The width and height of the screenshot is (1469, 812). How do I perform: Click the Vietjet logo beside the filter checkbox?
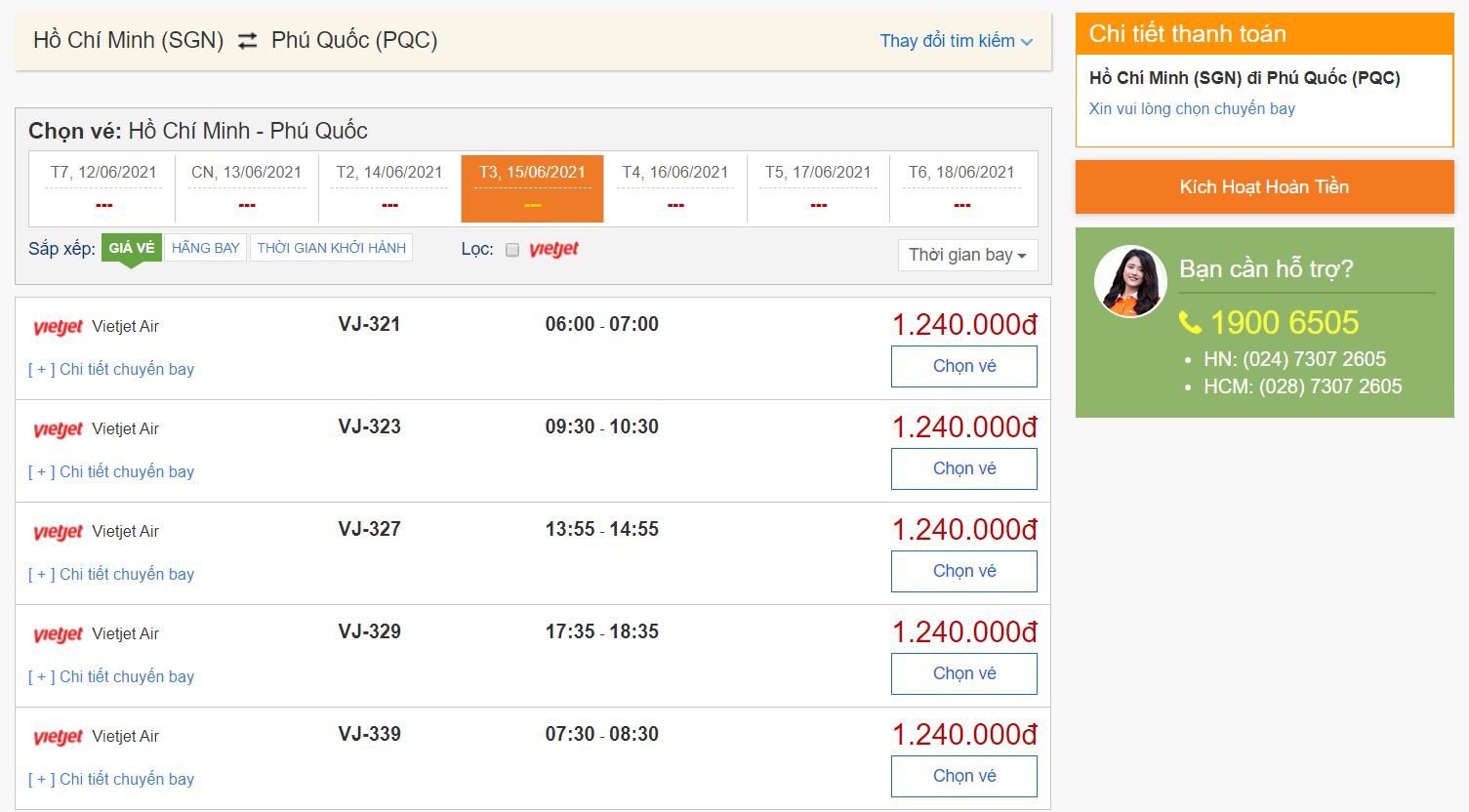[x=554, y=250]
